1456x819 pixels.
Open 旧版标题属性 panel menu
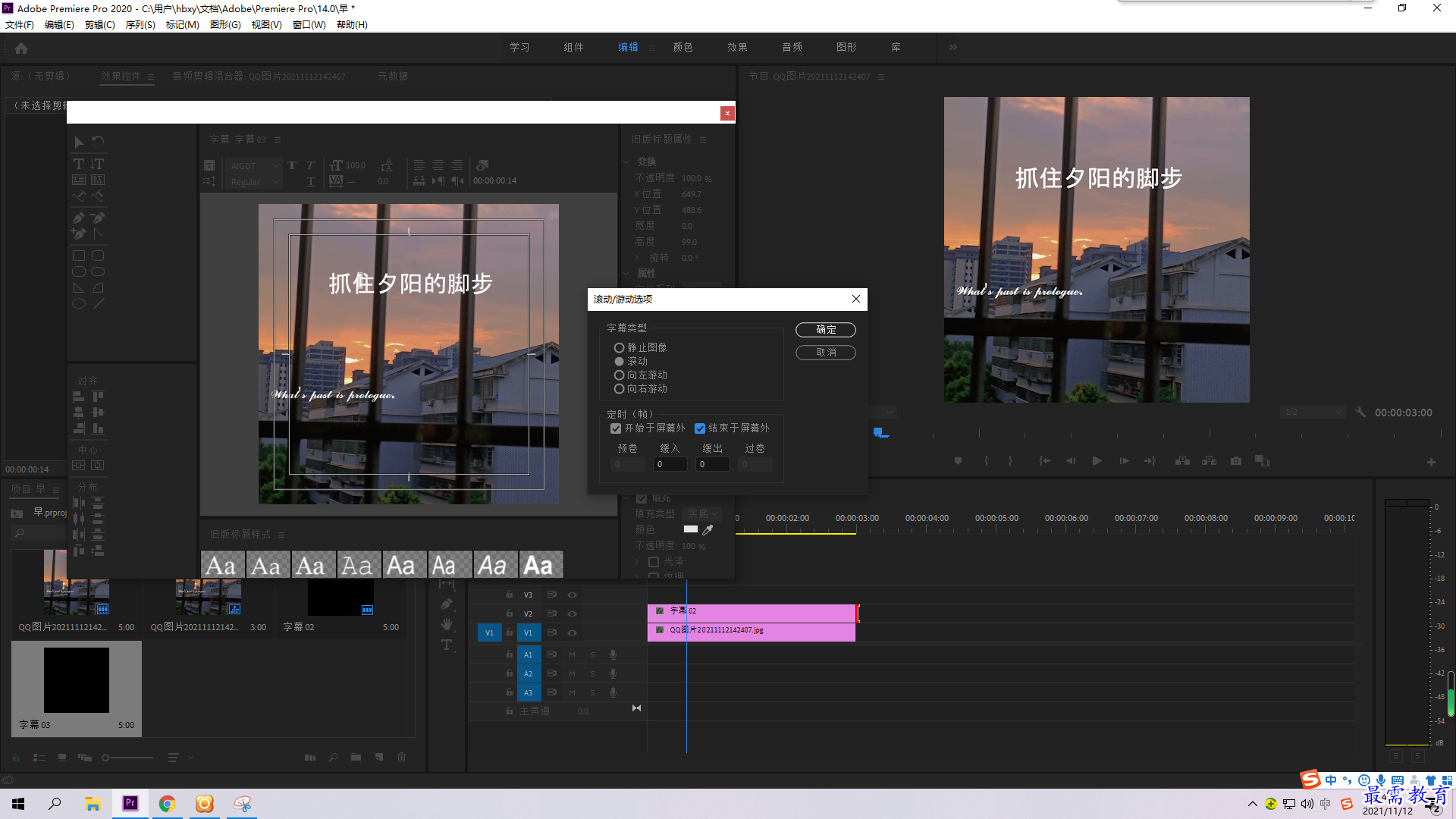tap(703, 140)
